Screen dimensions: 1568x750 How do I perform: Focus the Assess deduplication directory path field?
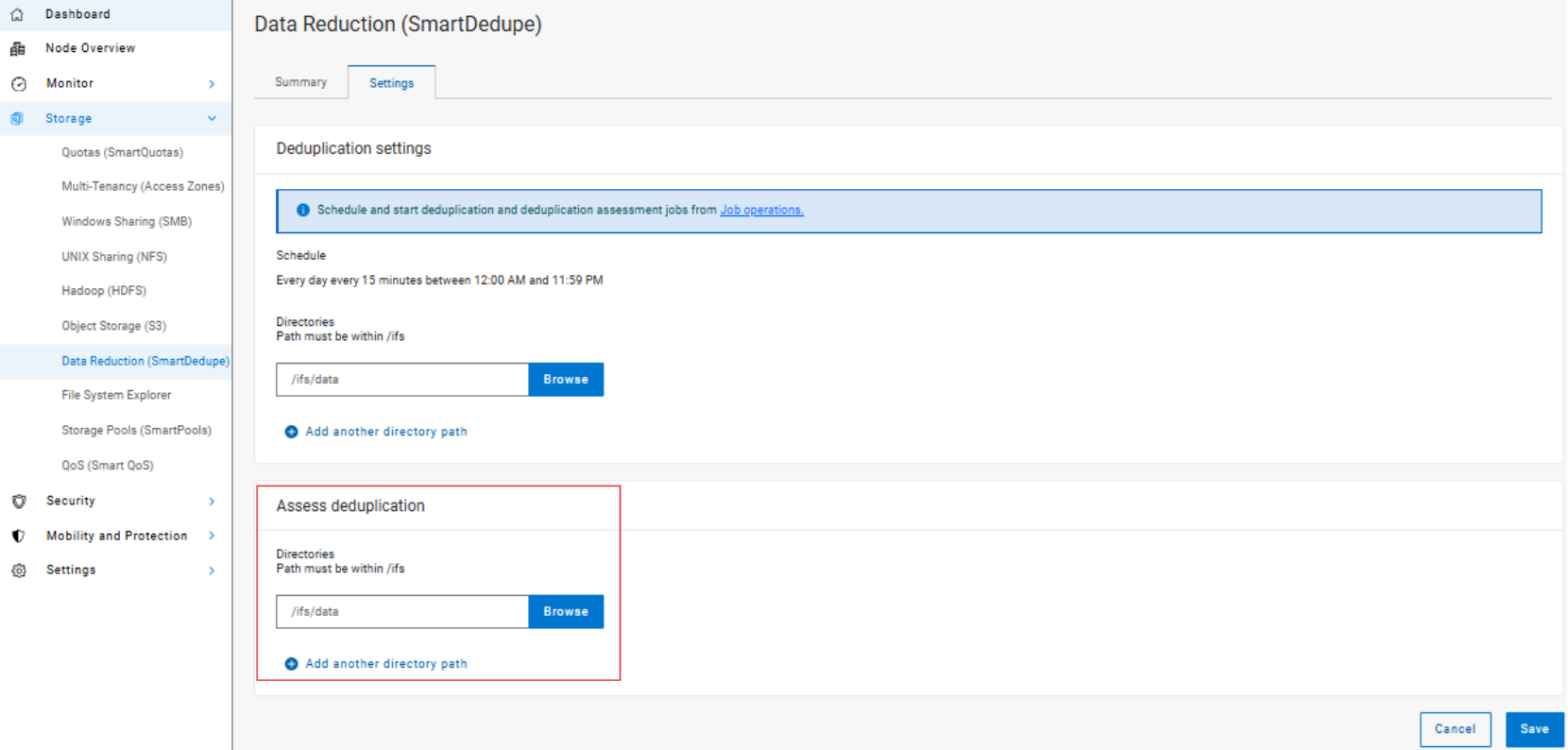pos(402,612)
